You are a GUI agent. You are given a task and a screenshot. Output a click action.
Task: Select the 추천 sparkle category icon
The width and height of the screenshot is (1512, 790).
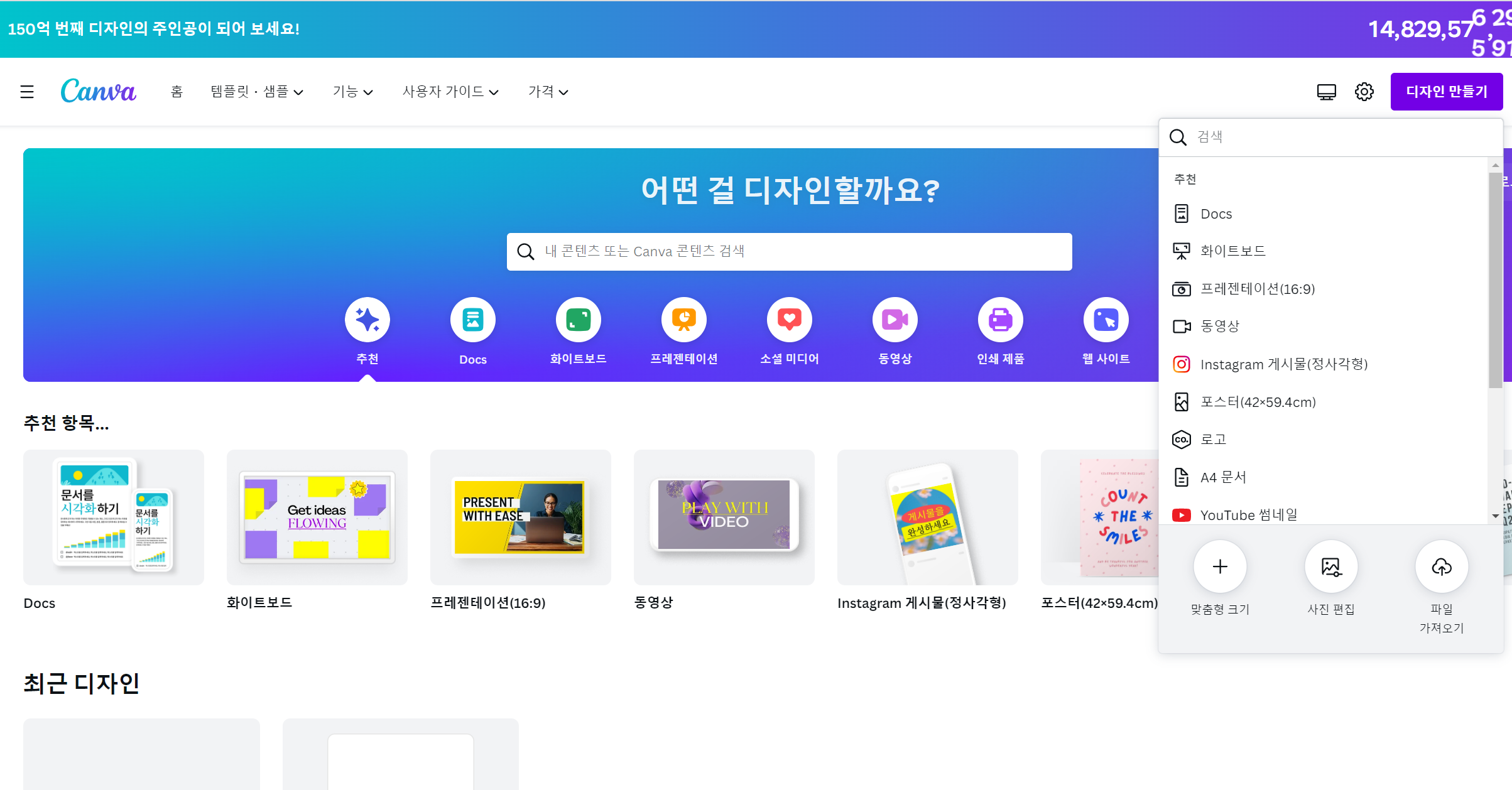point(367,320)
